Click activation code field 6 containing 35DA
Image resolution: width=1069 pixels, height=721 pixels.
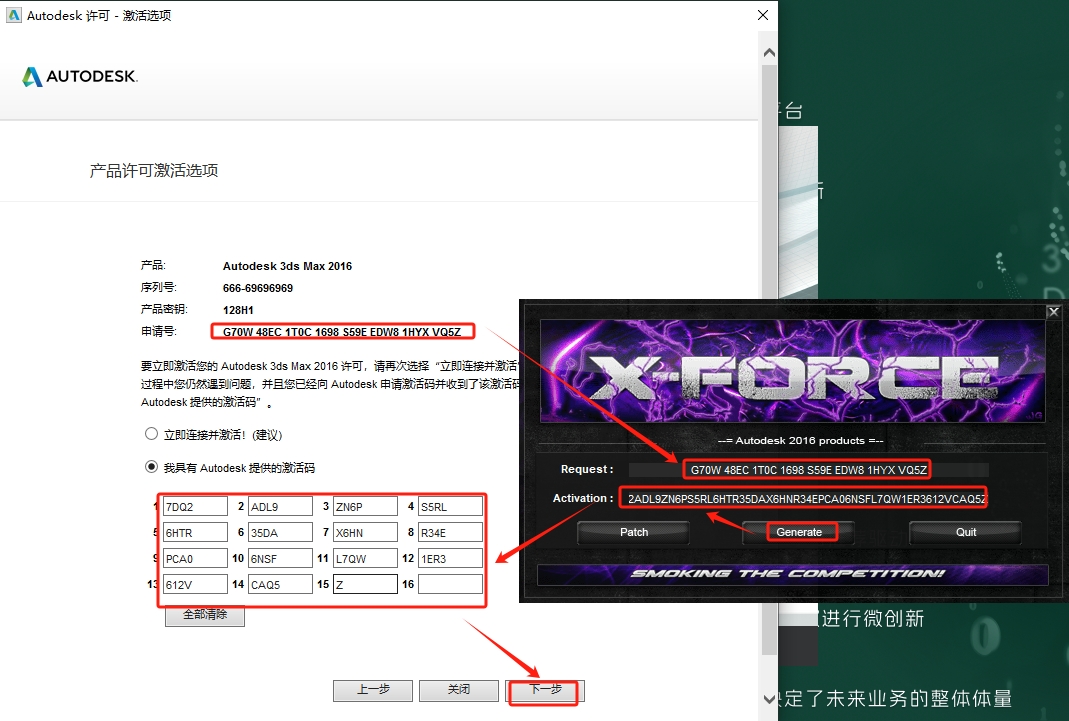pyautogui.click(x=280, y=532)
